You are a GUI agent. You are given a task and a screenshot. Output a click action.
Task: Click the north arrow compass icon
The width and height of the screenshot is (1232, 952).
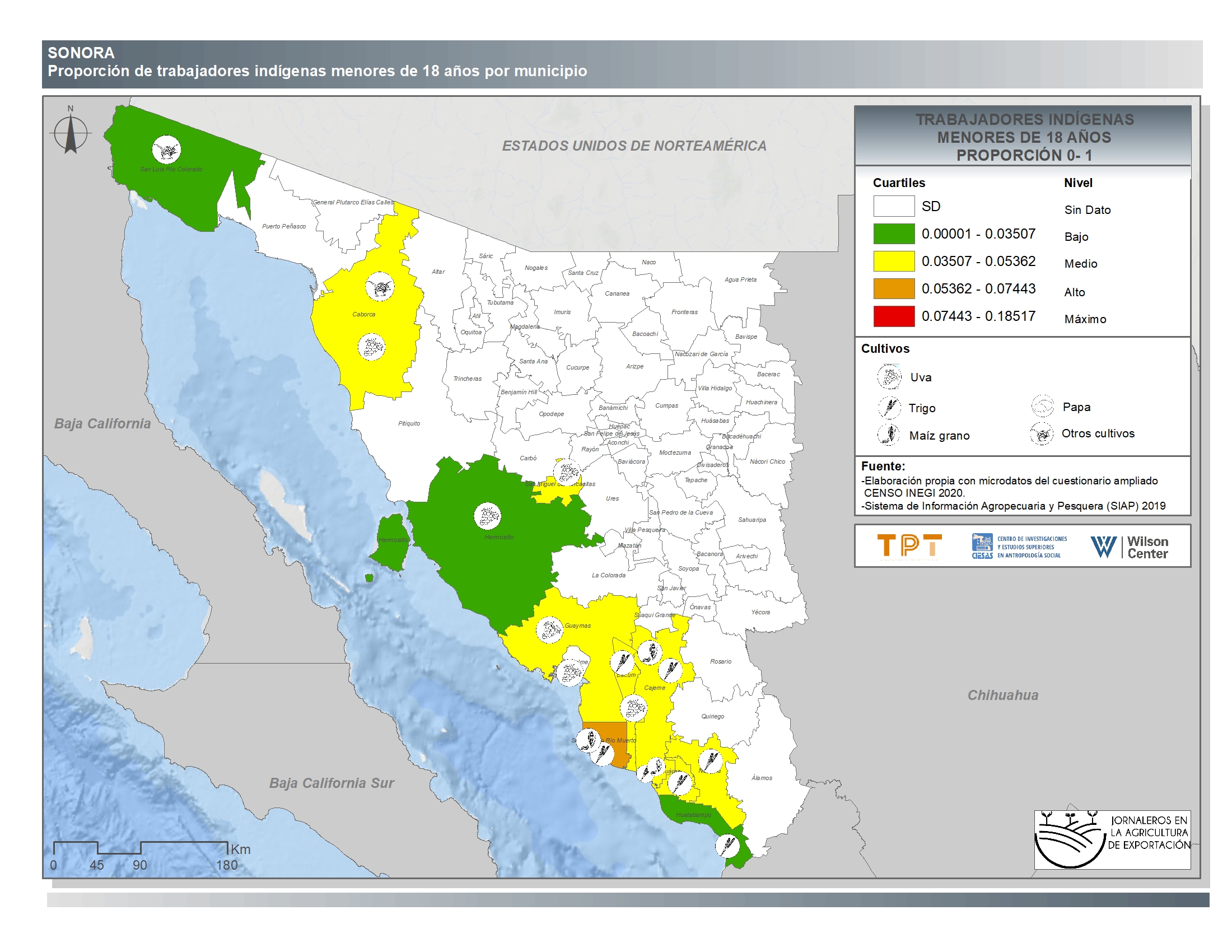(71, 133)
